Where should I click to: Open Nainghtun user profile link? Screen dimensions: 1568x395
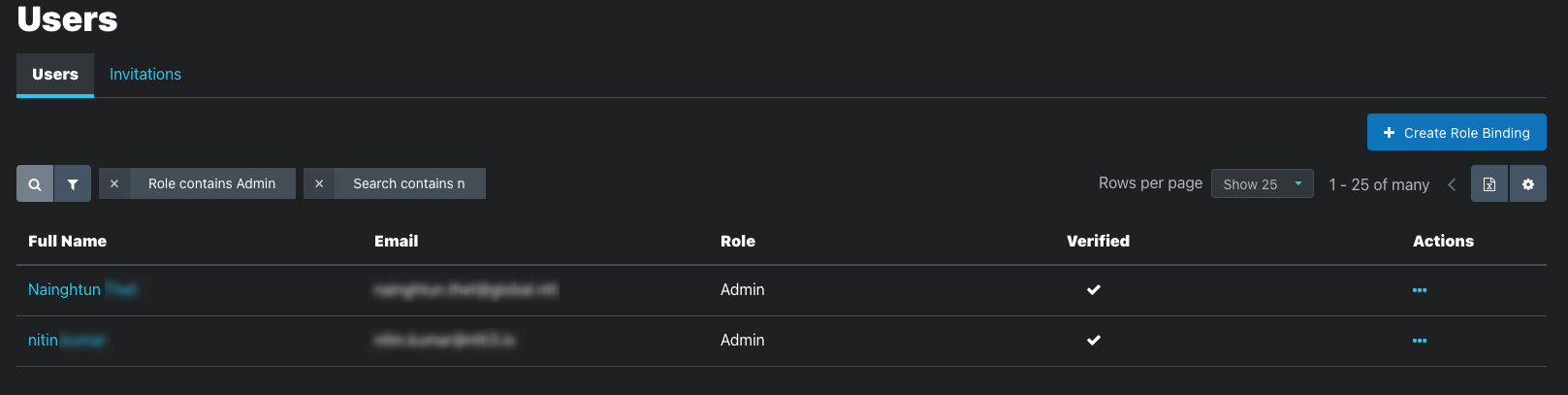[82, 289]
